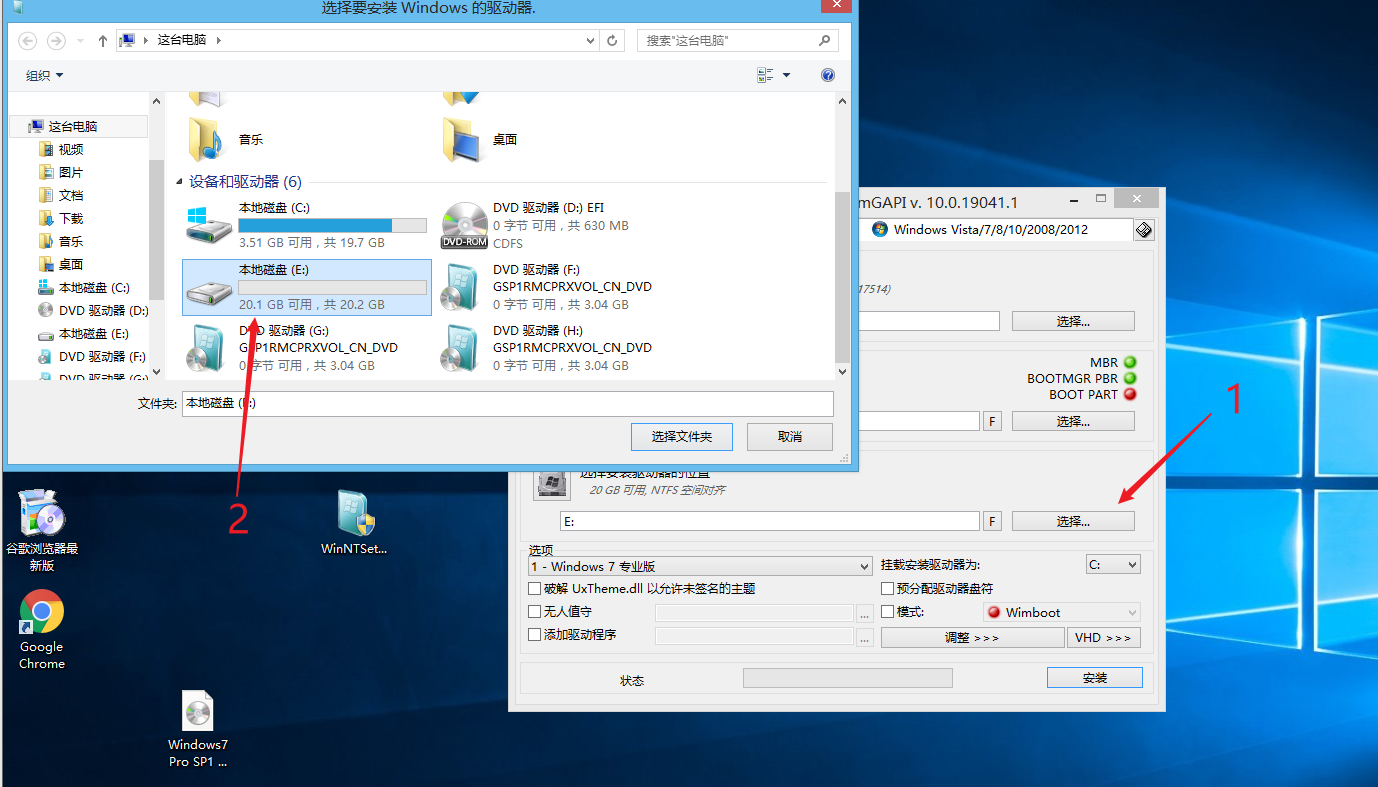
Task: Click the 安装 button in WinNTSetup
Action: coord(1095,678)
